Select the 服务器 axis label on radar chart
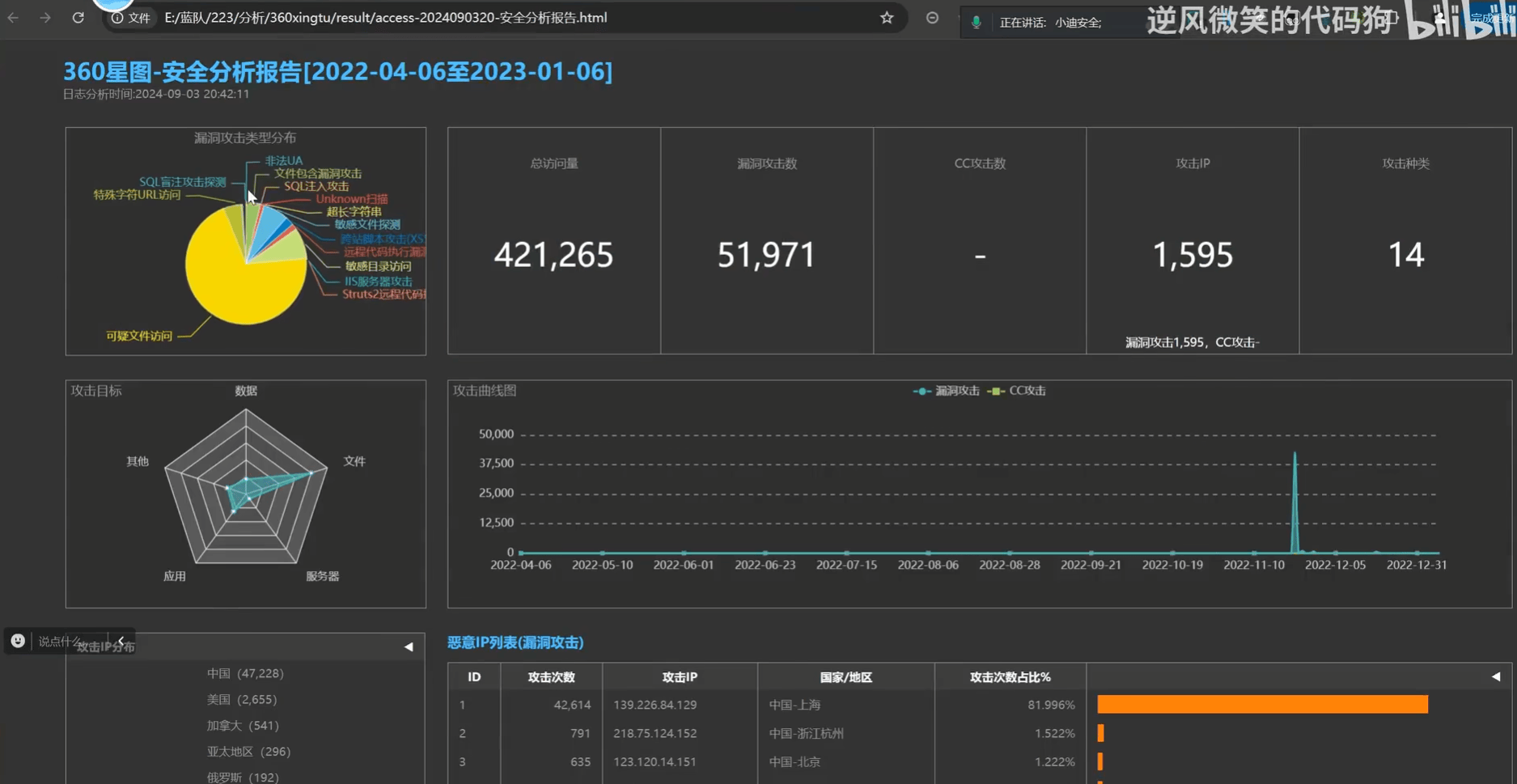Image resolution: width=1517 pixels, height=784 pixels. [322, 576]
